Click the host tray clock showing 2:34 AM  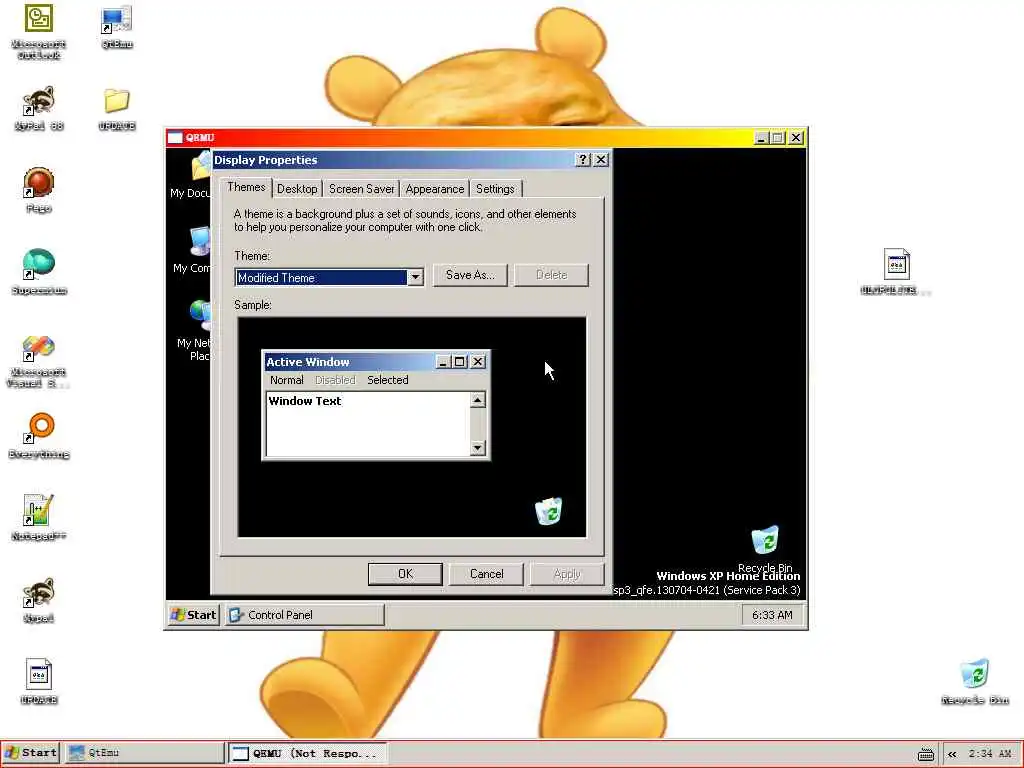coord(989,754)
